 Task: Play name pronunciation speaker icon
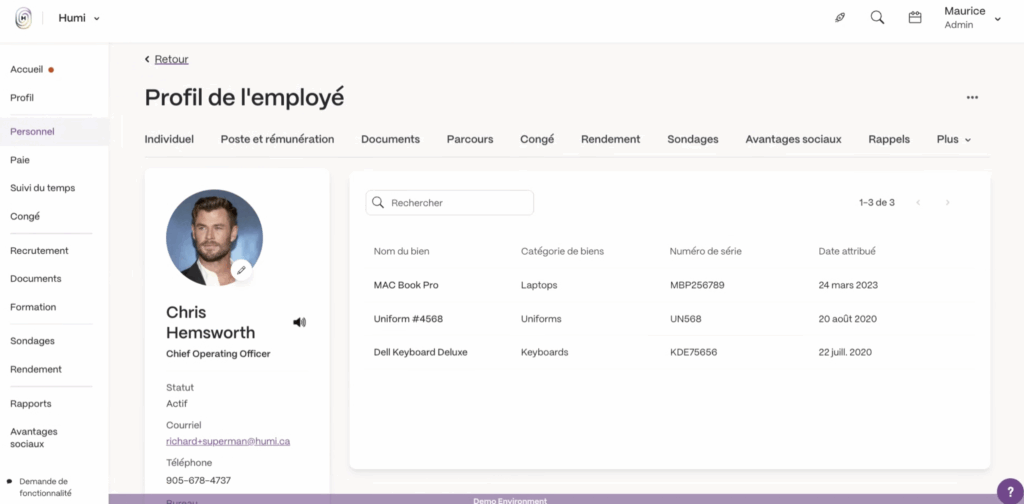point(299,322)
